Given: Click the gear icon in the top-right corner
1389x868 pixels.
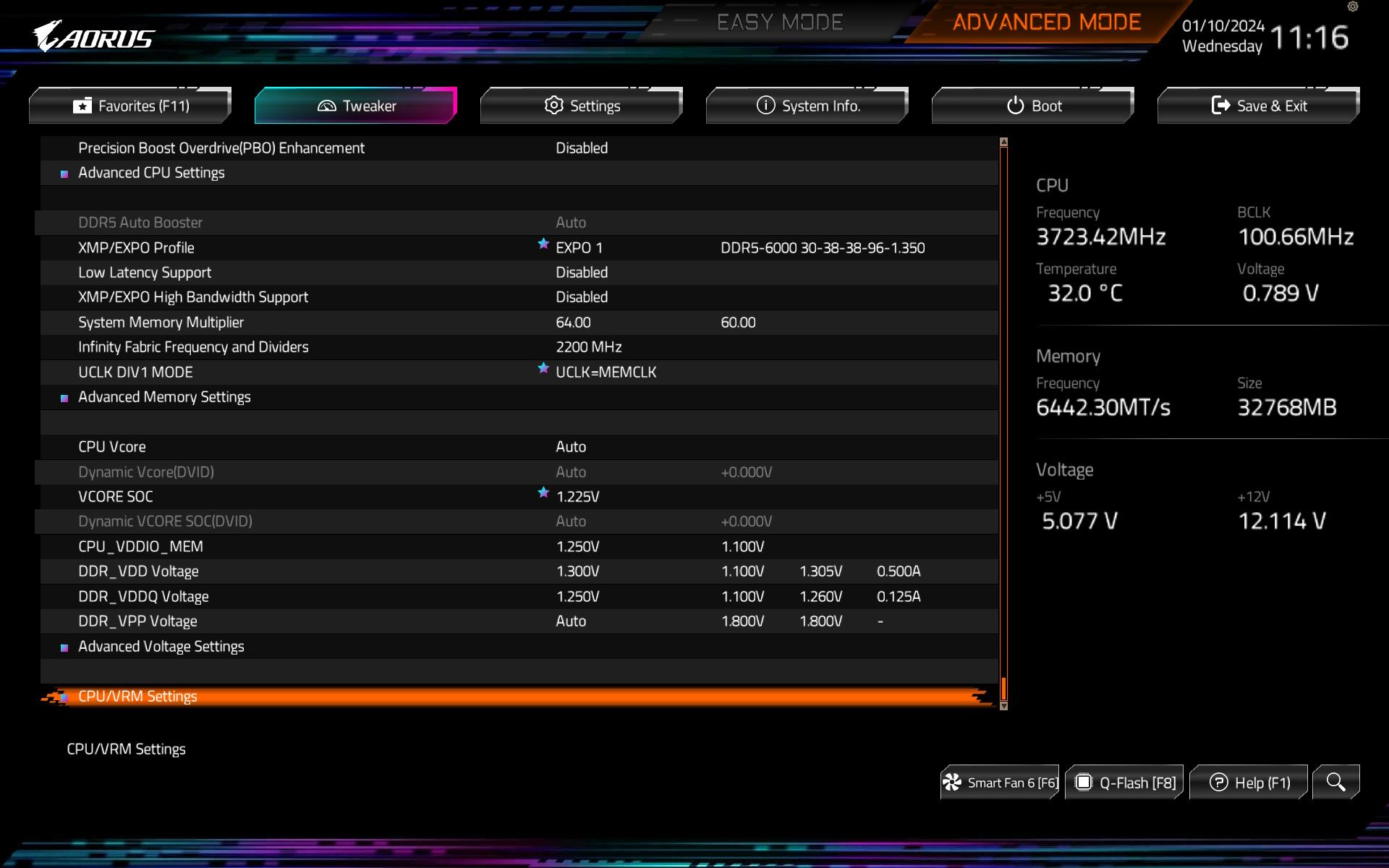Looking at the screenshot, I should 1353,7.
